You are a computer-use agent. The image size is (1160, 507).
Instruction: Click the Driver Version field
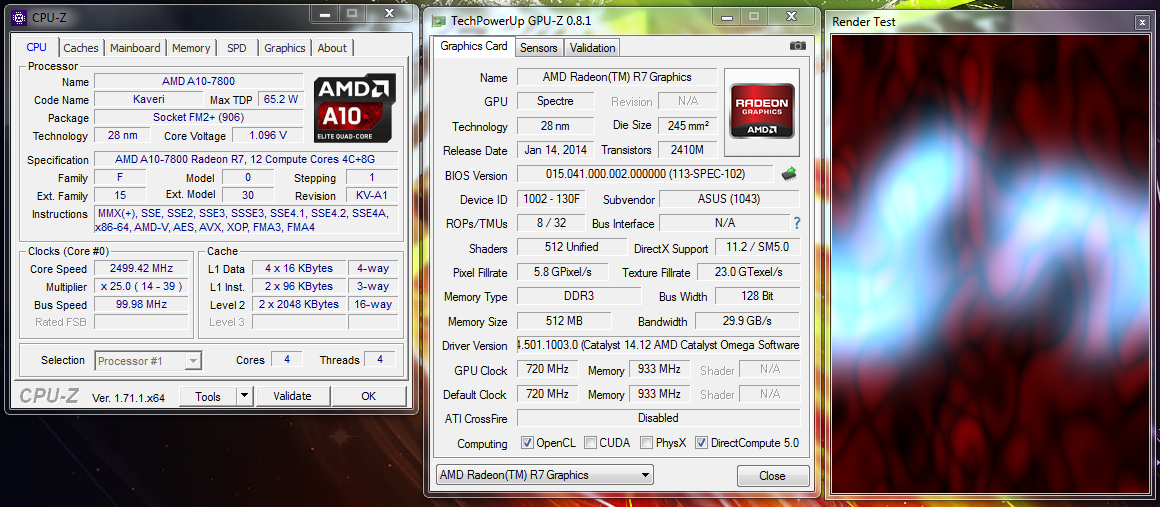pyautogui.click(x=658, y=345)
